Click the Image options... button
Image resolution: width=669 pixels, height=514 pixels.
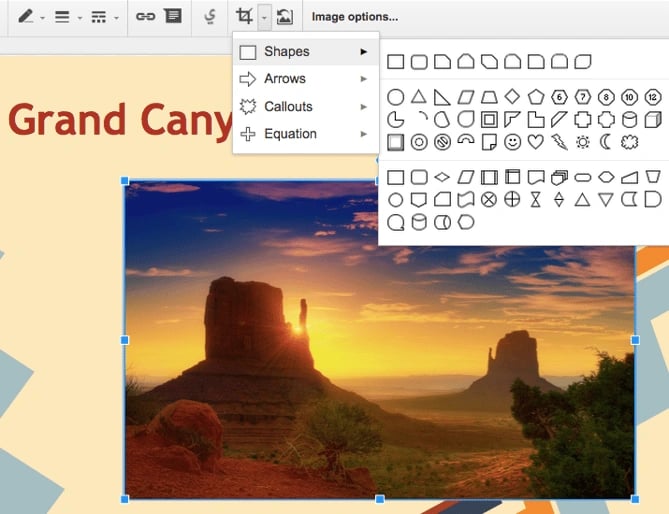click(x=354, y=16)
